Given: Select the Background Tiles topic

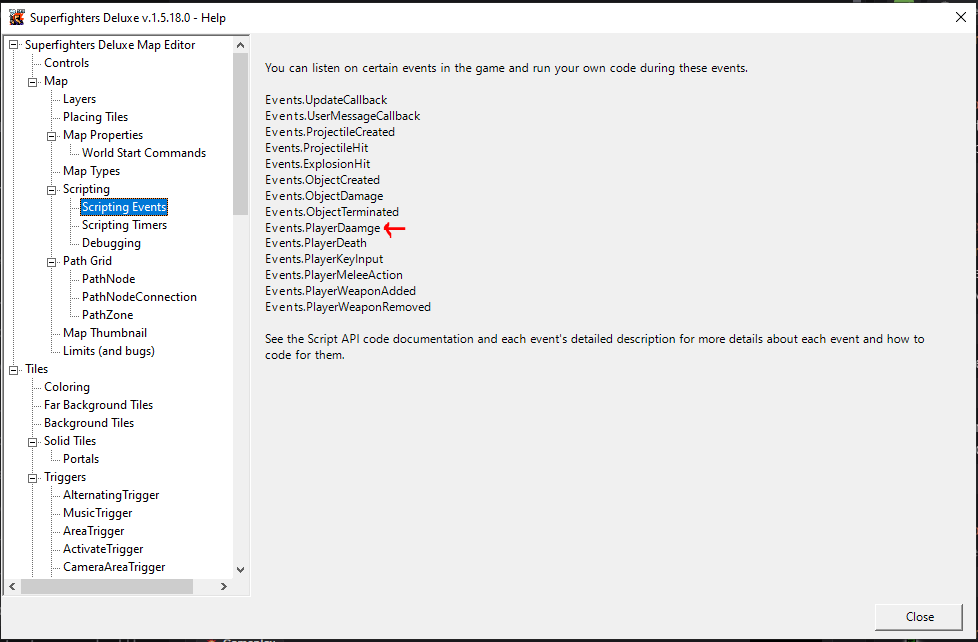Looking at the screenshot, I should tap(89, 423).
